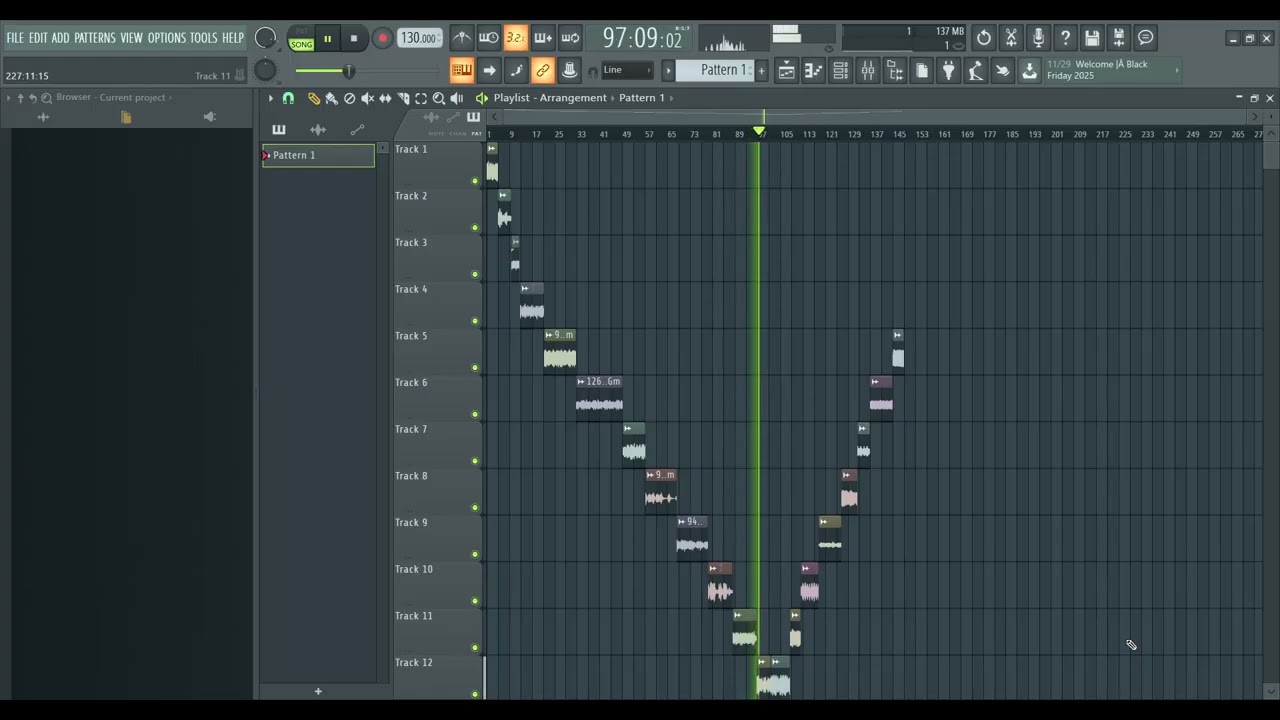The image size is (1280, 720).
Task: Click the playhead marker on the timeline
Action: click(x=759, y=132)
